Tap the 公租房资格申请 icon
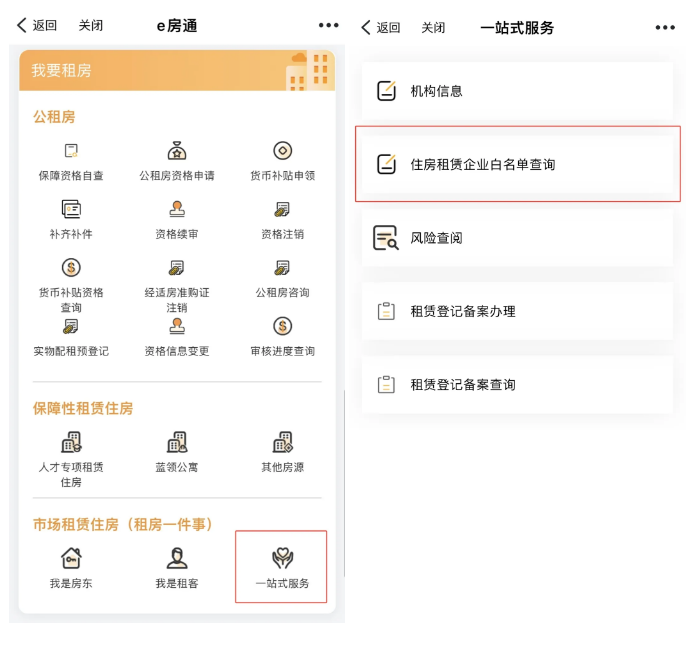Screen dimensions: 700x653 coord(177,152)
